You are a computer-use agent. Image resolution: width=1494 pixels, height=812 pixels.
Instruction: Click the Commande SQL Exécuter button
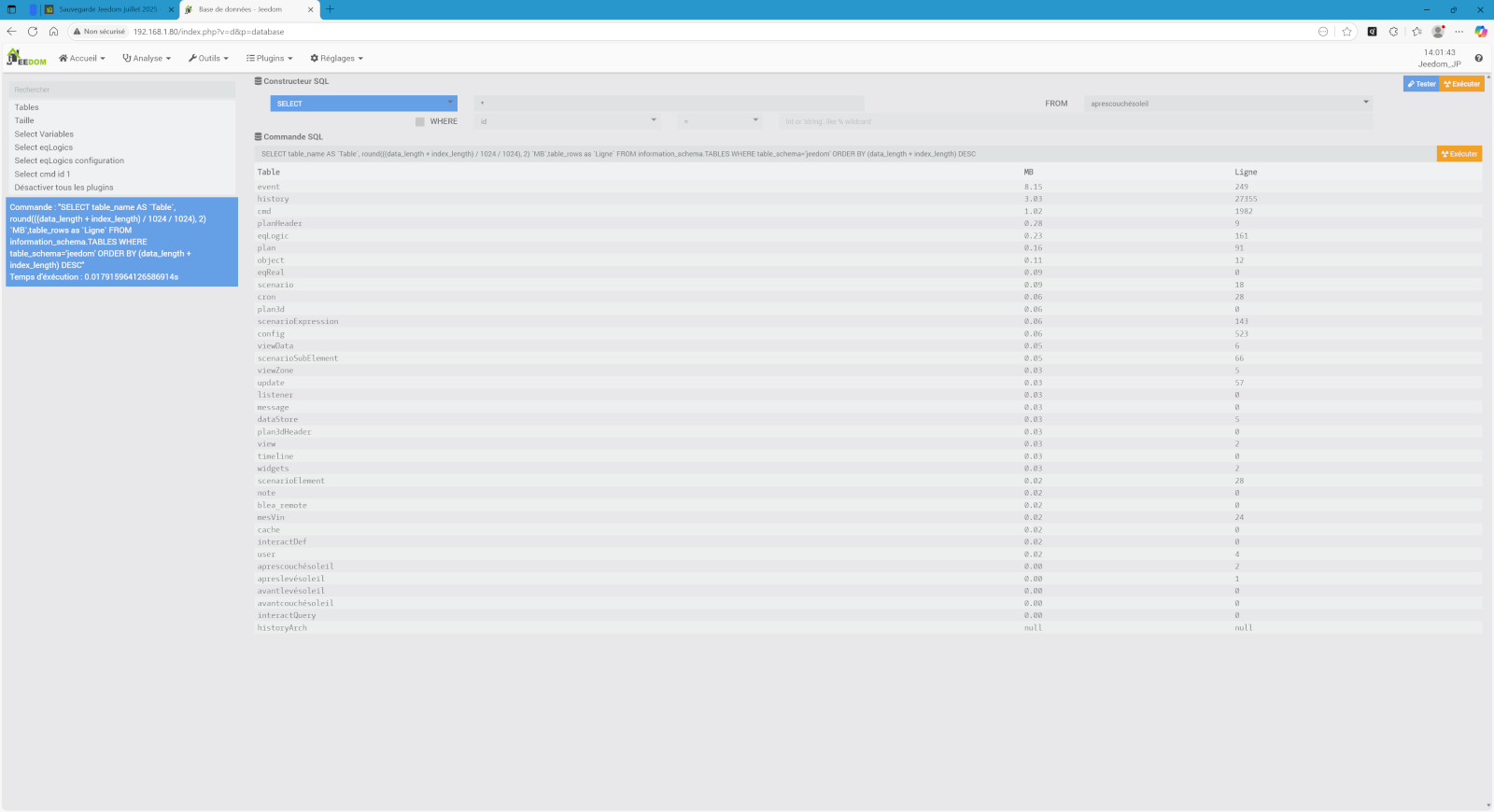click(x=1459, y=154)
